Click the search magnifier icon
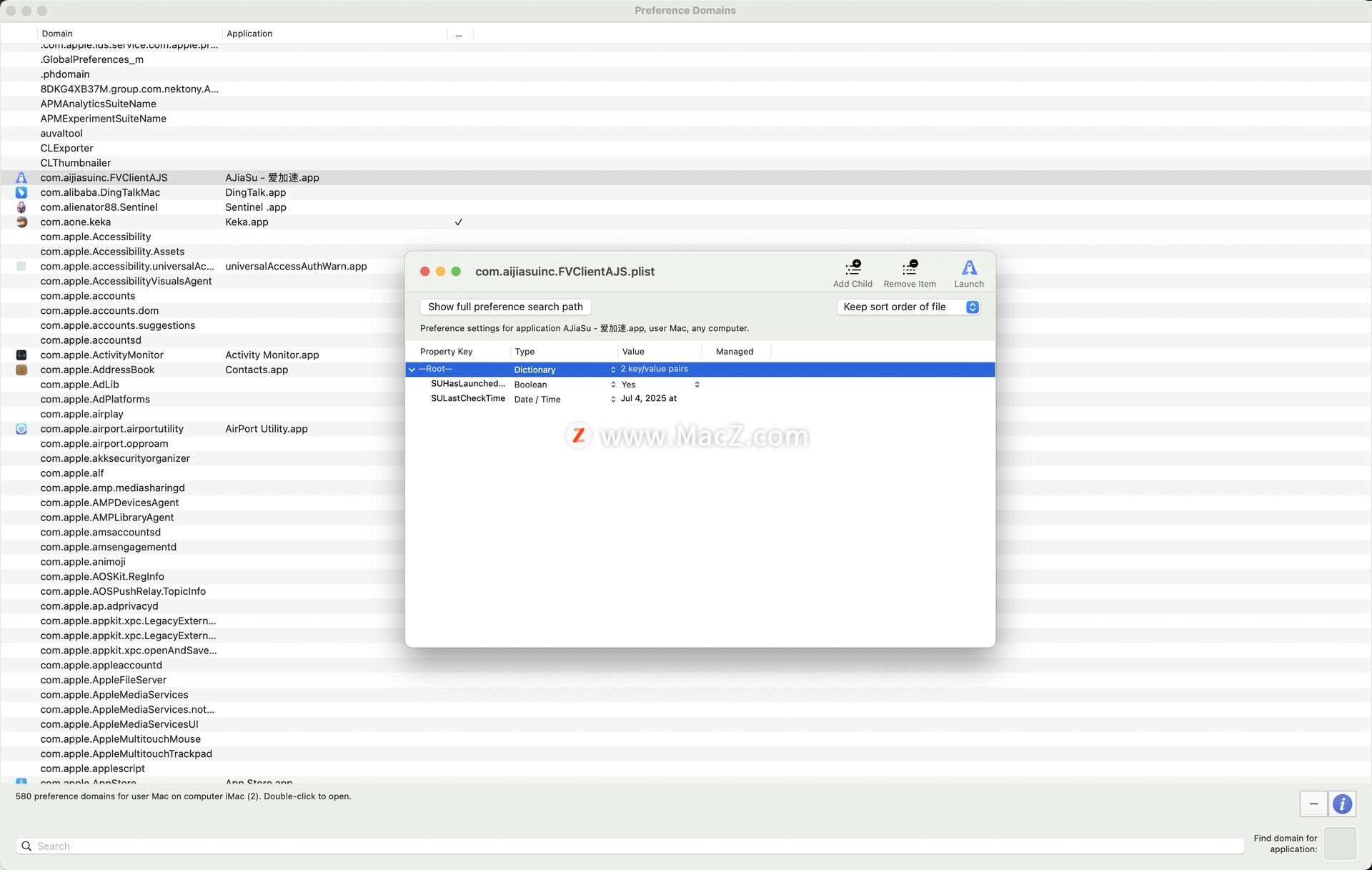The height and width of the screenshot is (870, 1372). click(x=26, y=846)
